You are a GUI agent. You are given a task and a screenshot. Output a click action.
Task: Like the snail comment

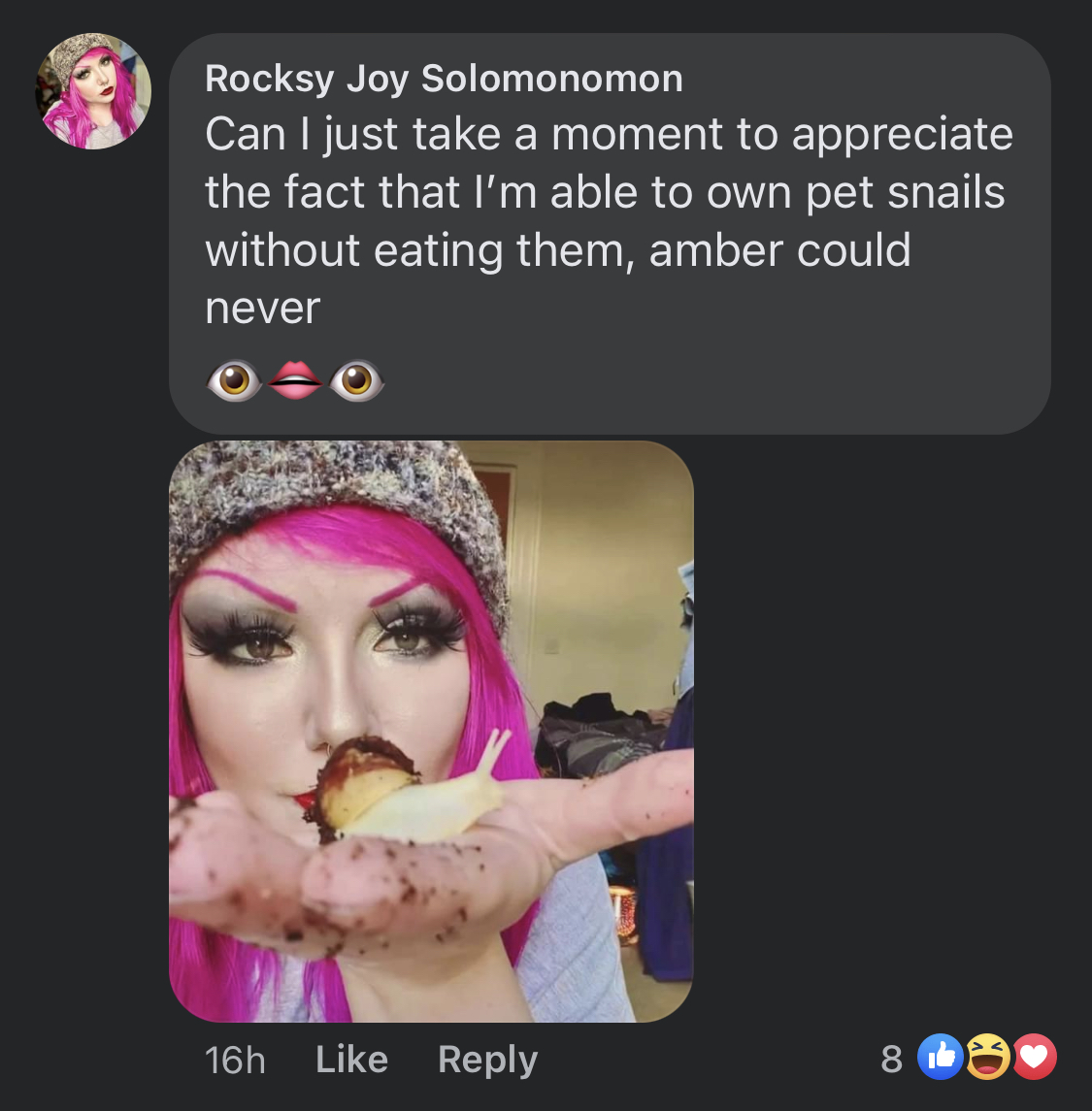pos(351,1060)
